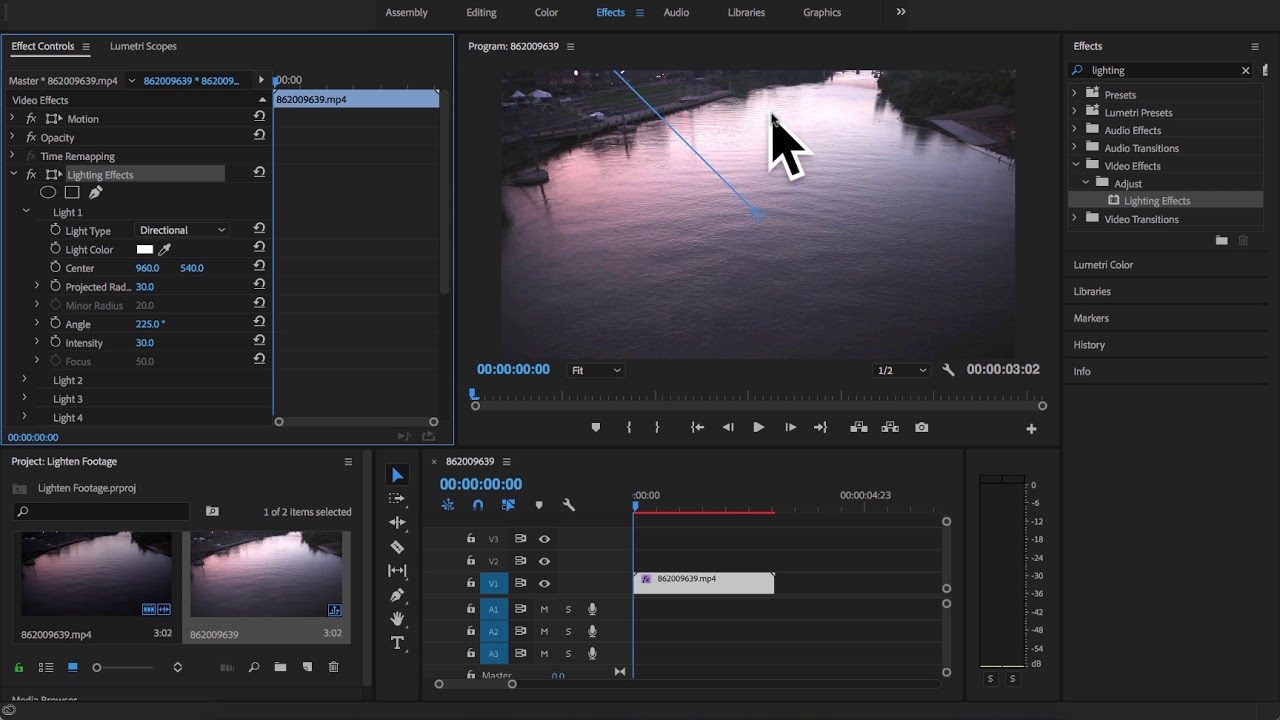The image size is (1280, 720).
Task: Step forward one frame
Action: point(790,427)
